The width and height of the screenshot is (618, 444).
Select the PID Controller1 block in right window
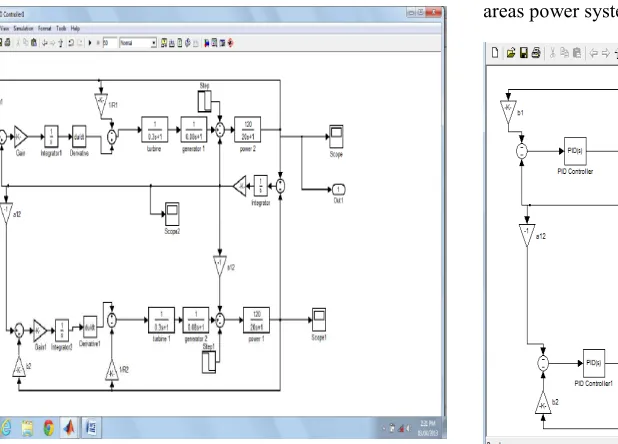point(594,363)
